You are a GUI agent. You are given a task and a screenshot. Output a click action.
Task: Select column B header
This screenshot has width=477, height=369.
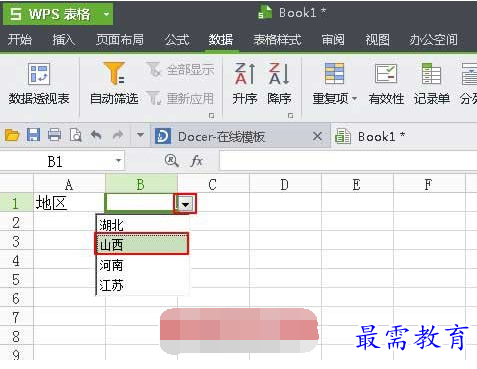tap(141, 184)
